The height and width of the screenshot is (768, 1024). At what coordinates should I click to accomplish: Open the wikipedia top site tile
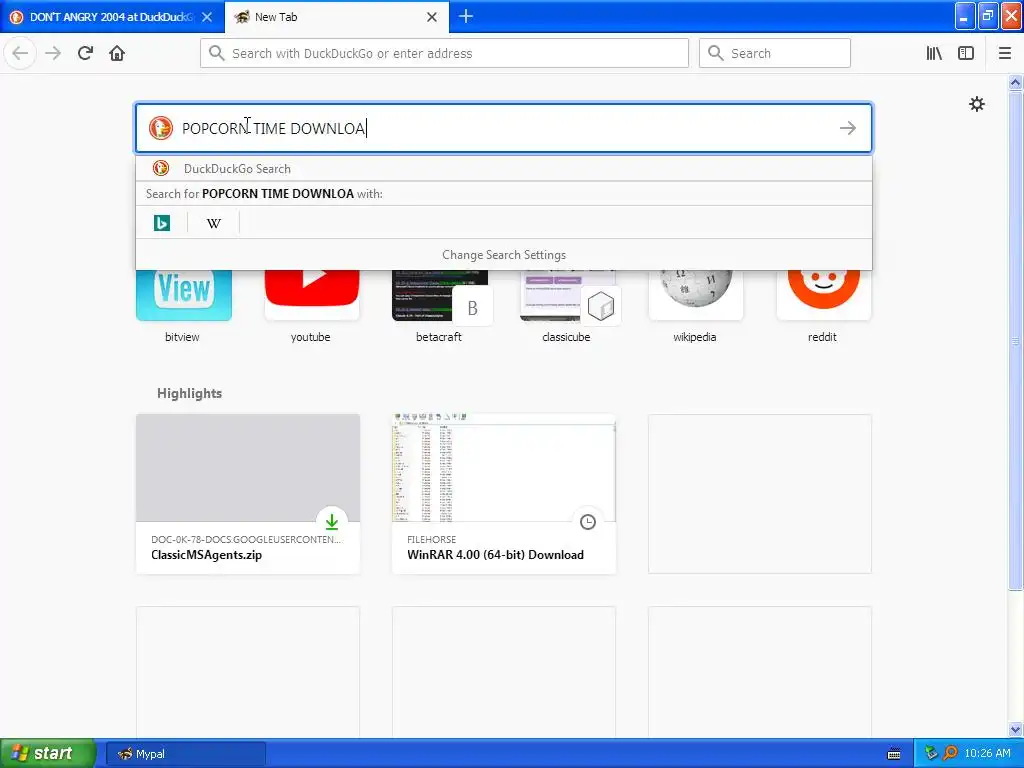[x=696, y=296]
